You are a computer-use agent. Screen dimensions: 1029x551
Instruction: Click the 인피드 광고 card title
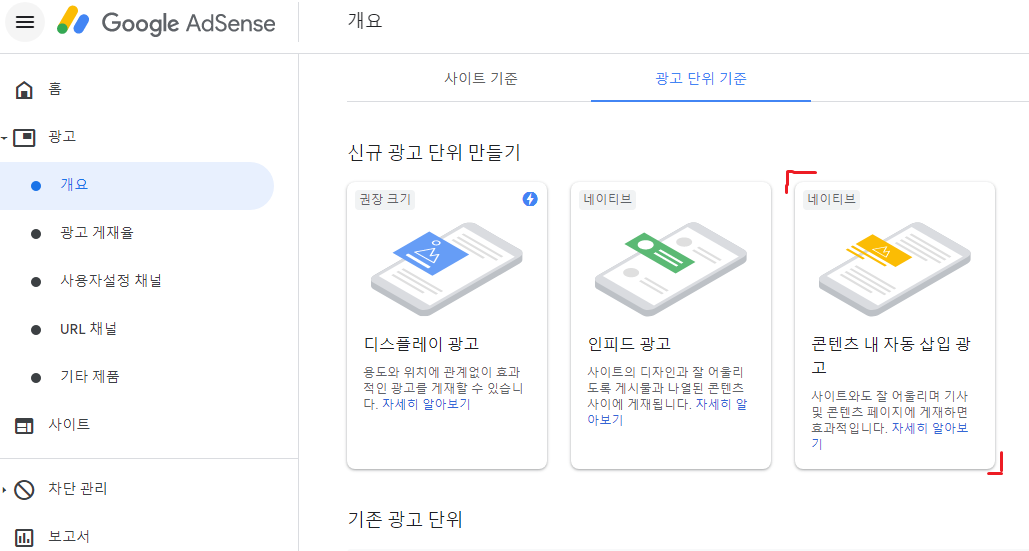[x=629, y=344]
